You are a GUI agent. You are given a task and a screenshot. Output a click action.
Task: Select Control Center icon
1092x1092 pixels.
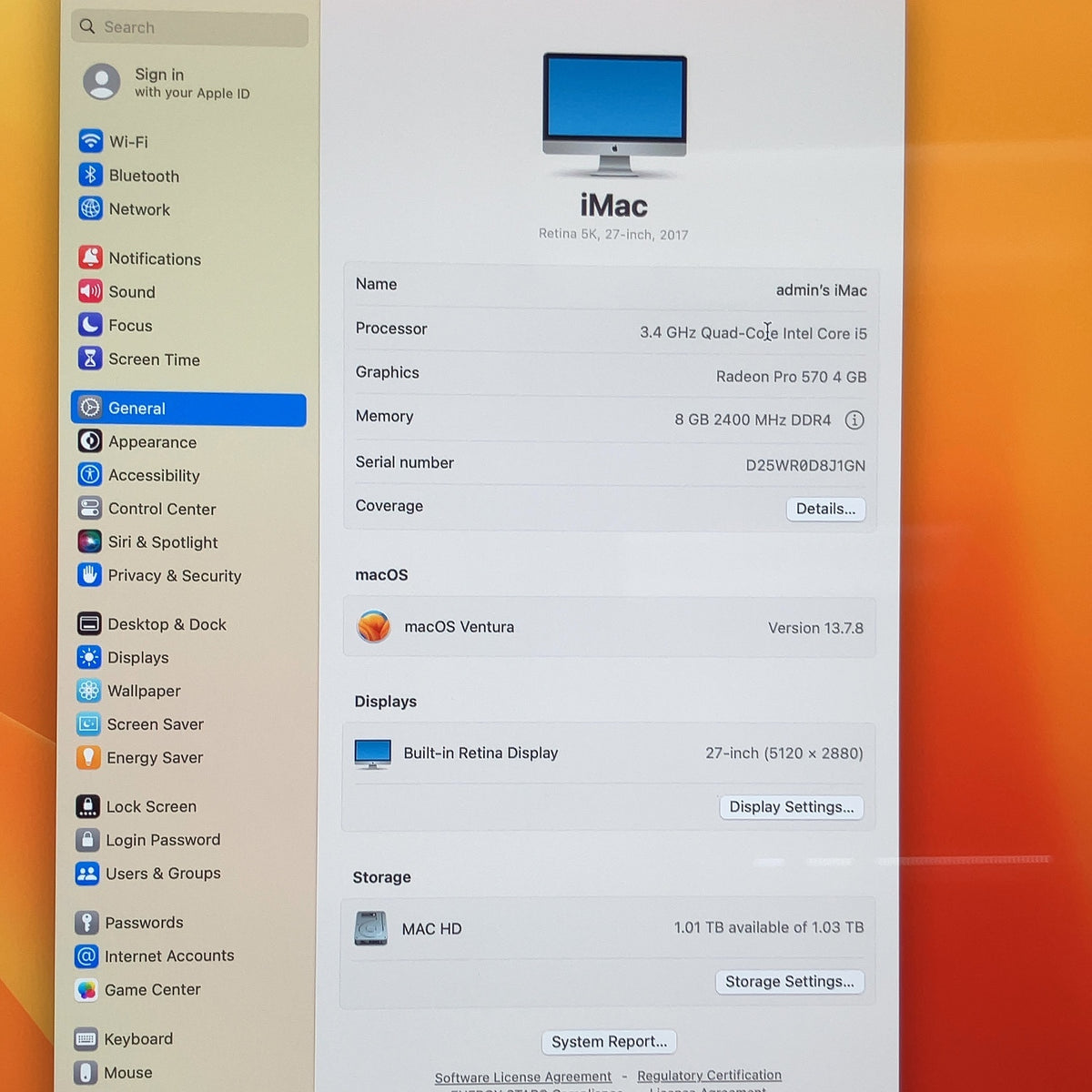pyautogui.click(x=89, y=508)
